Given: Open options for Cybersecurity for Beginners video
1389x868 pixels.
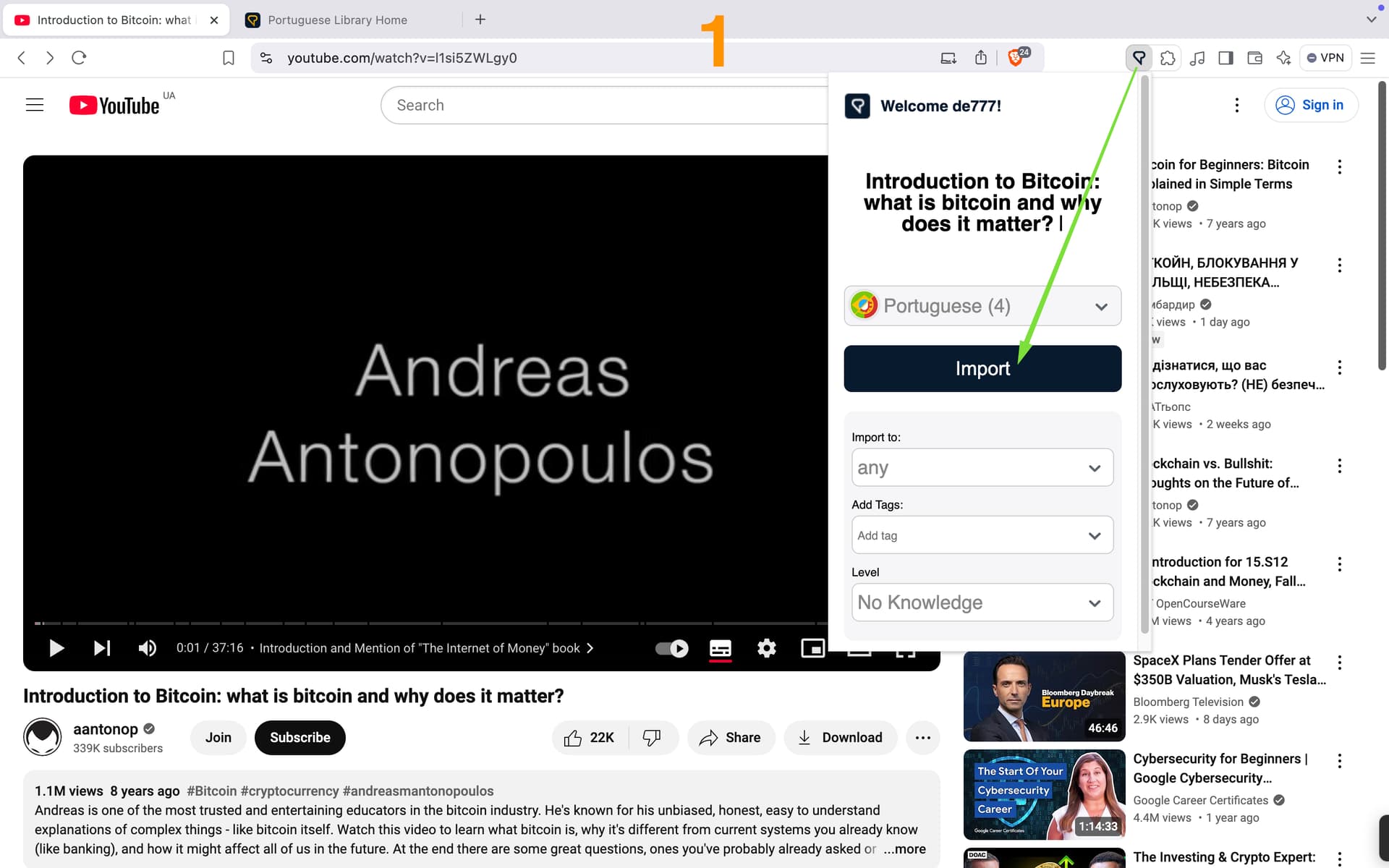Looking at the screenshot, I should (x=1340, y=761).
